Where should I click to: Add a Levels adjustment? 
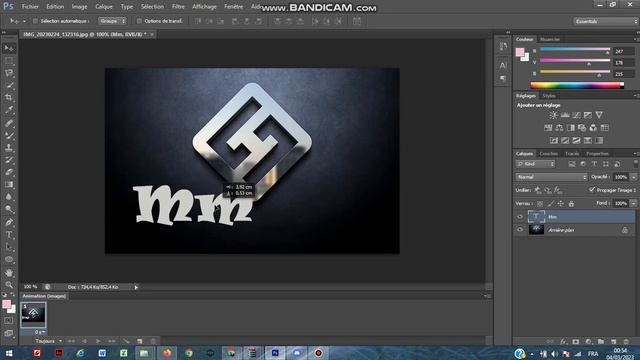(x=565, y=115)
